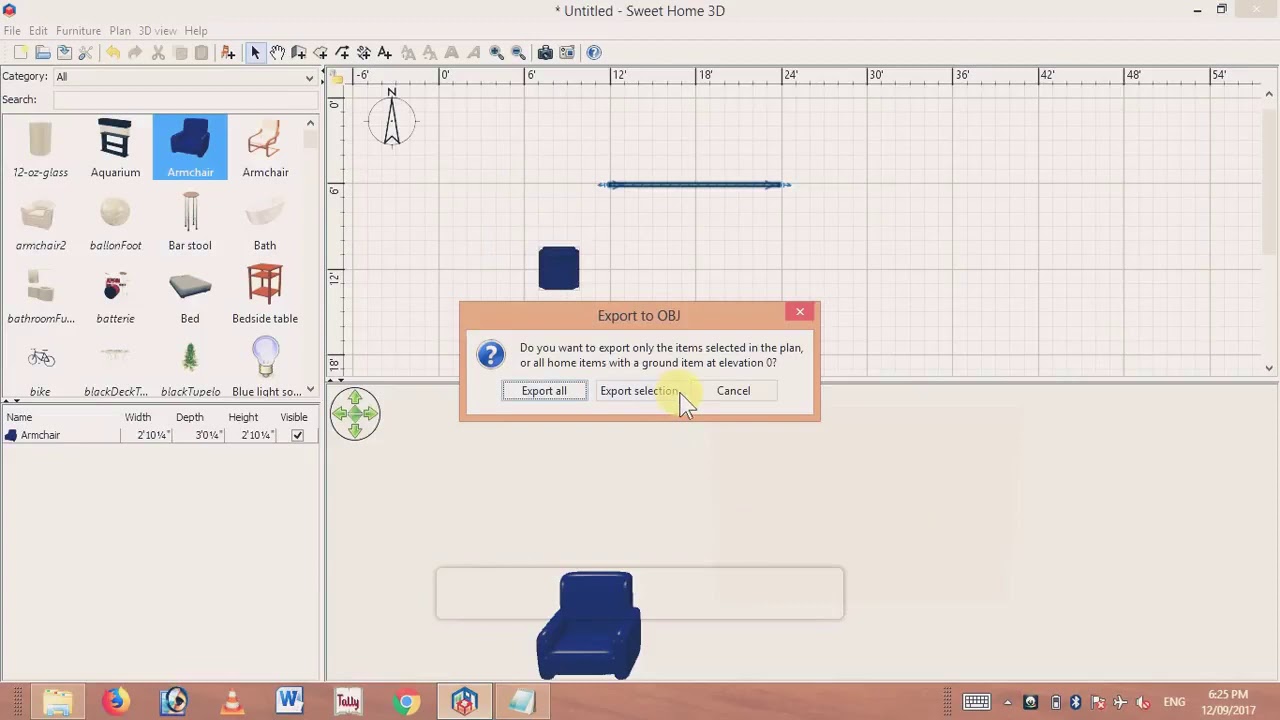
Task: Cancel the Export to OBJ dialog
Action: click(x=733, y=391)
